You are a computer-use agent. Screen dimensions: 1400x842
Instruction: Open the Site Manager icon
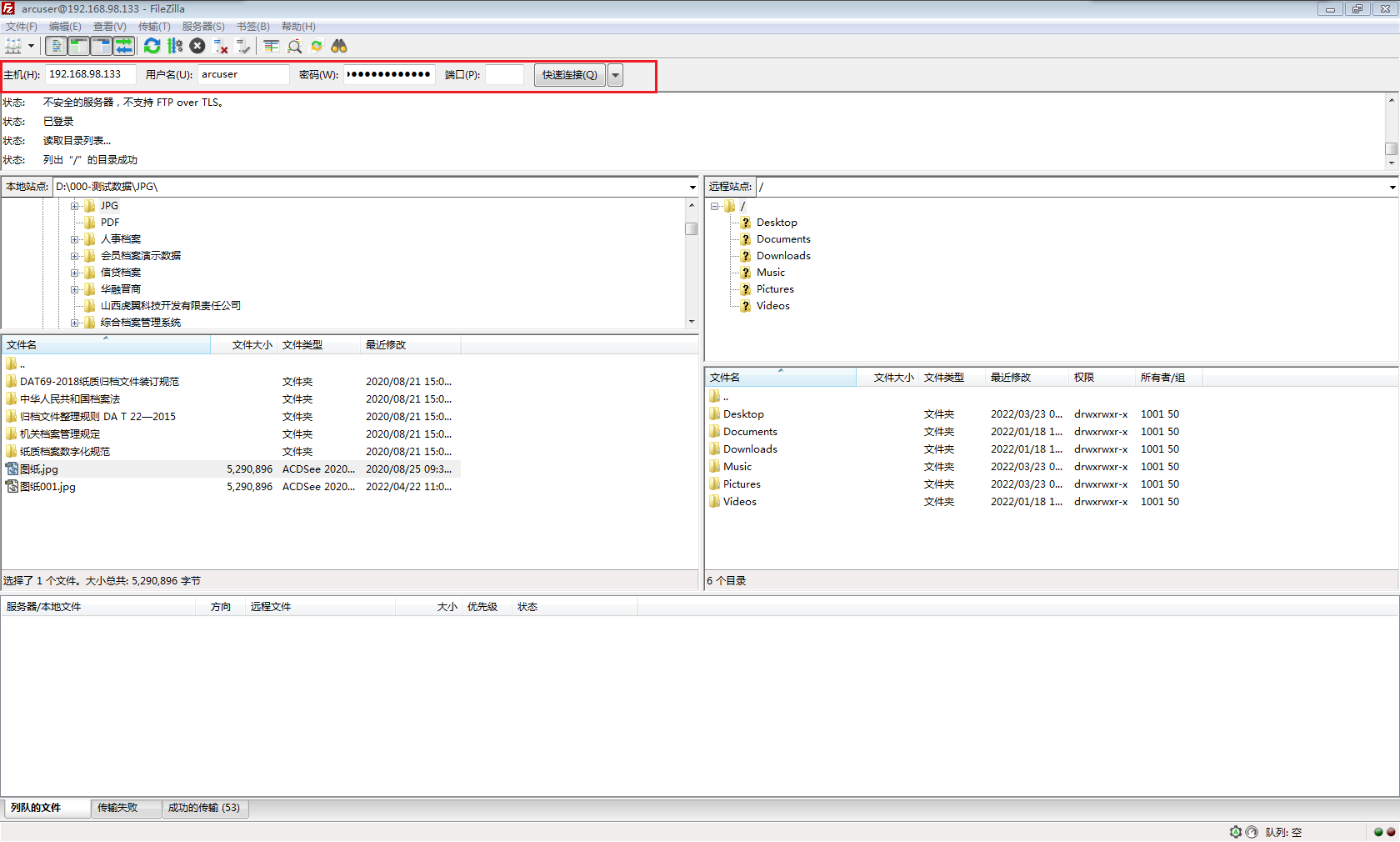point(13,46)
